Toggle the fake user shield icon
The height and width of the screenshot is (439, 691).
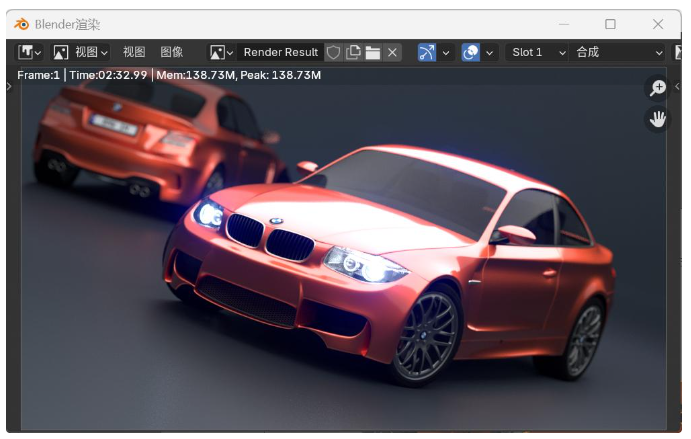click(x=333, y=52)
